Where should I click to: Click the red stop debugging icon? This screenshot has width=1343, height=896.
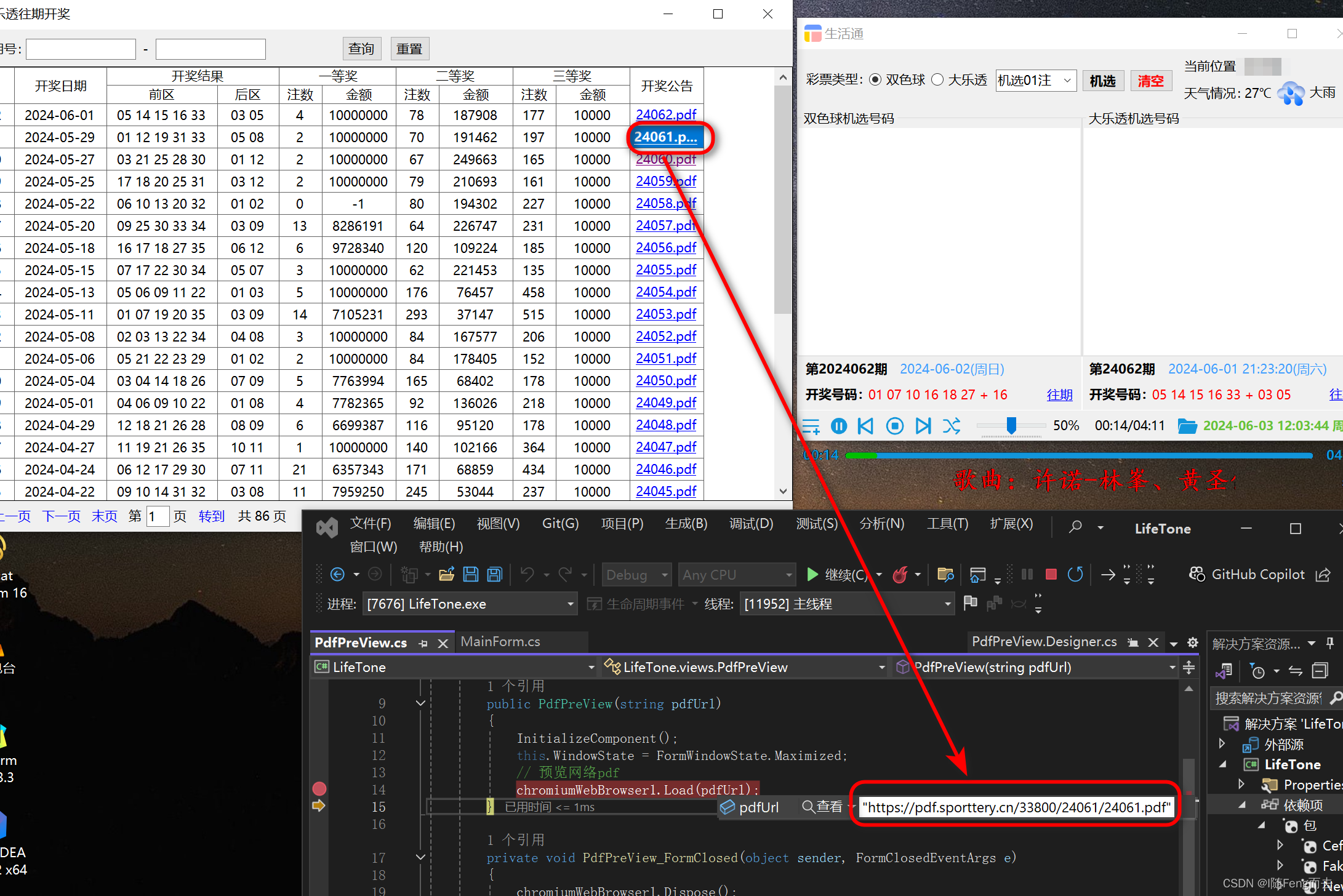click(1051, 574)
